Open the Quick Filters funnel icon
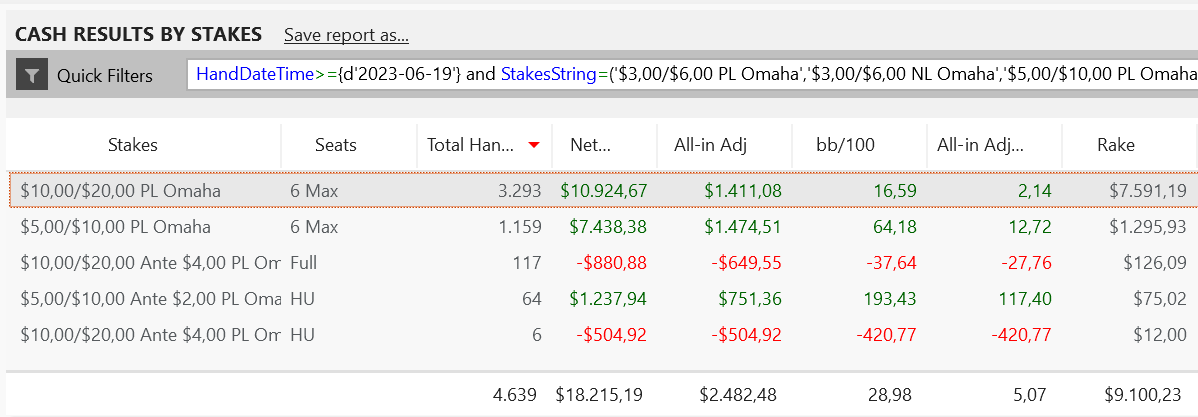Screen dimensions: 1198x417 click(x=32, y=75)
